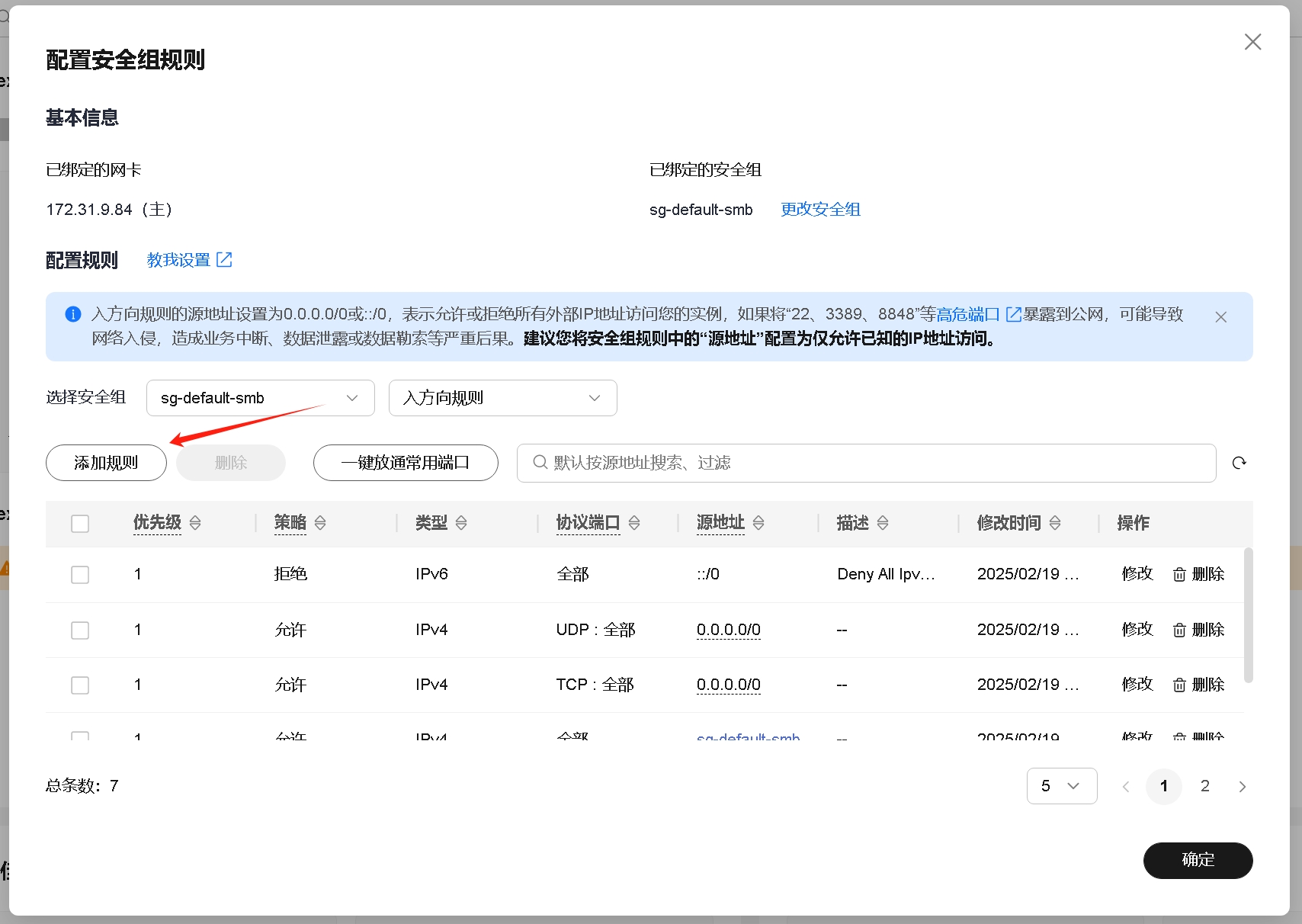Delete the IPv6 deny rule
Viewport: 1302px width, 924px height.
coord(1199,574)
